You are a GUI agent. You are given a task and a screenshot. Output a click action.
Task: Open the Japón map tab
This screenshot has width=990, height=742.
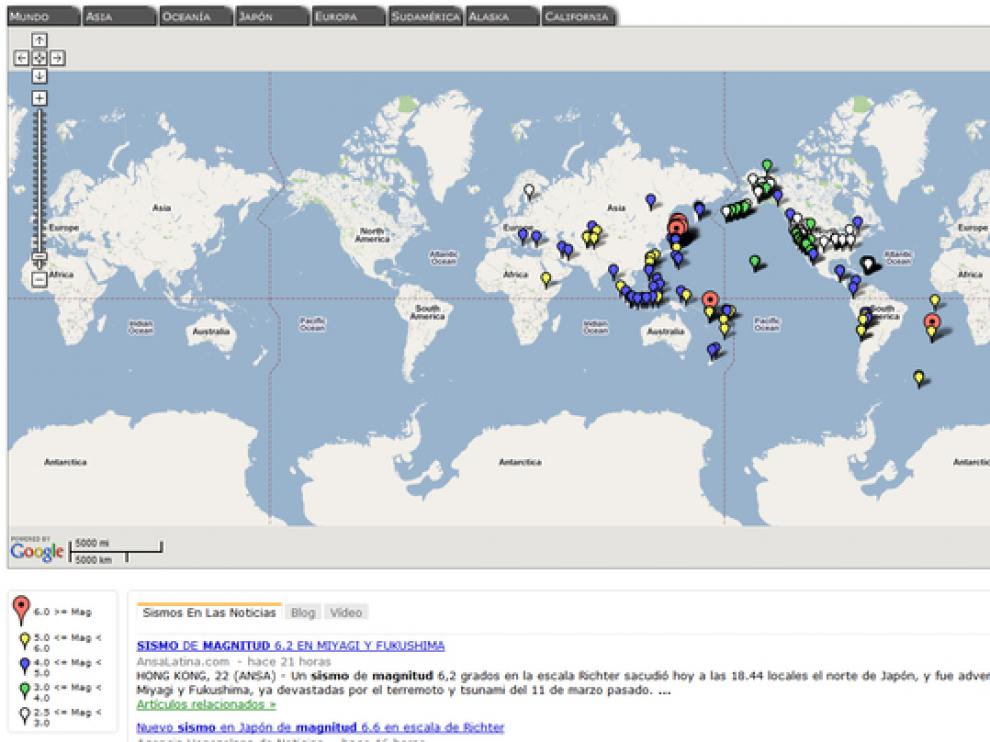(x=272, y=16)
